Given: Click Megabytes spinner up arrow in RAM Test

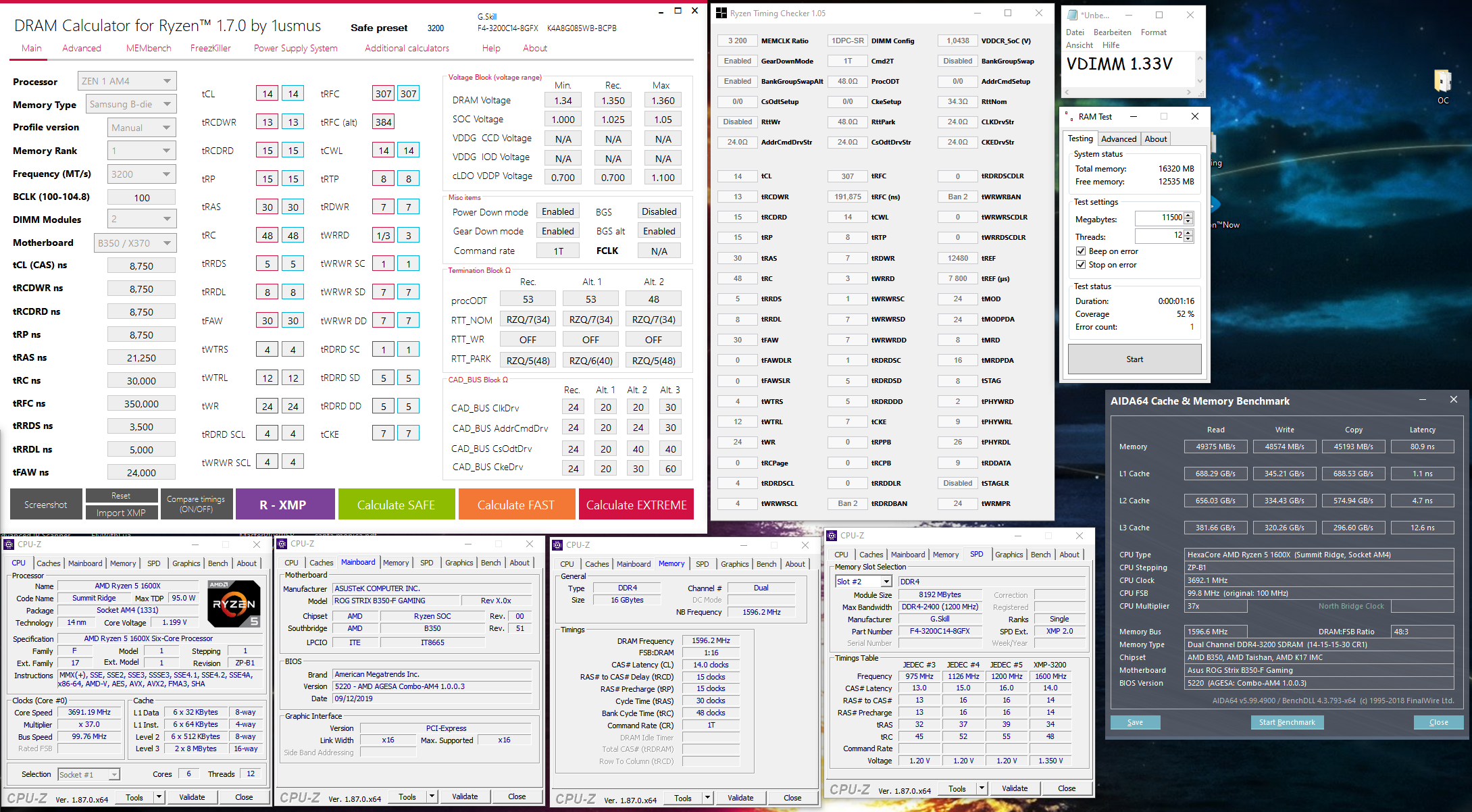Looking at the screenshot, I should pos(1188,215).
